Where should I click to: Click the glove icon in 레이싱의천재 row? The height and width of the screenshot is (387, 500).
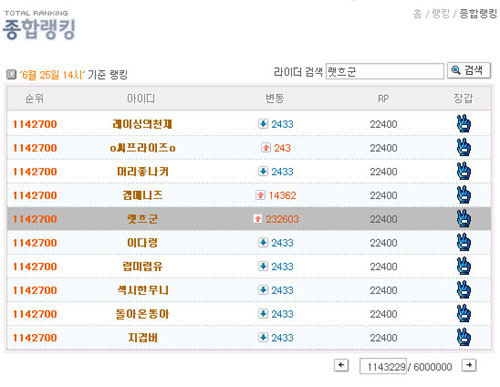(463, 124)
